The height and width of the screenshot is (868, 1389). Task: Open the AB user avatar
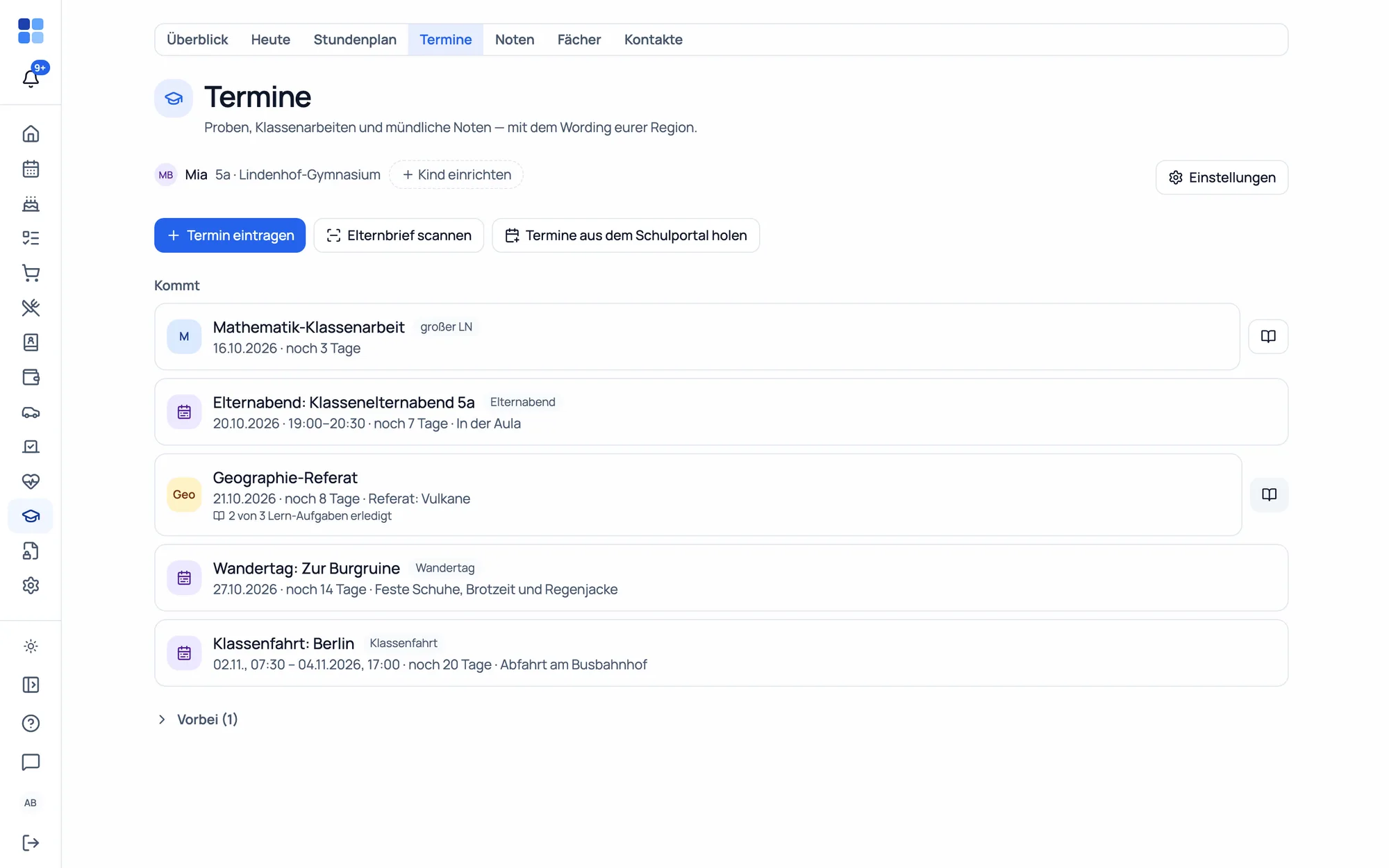pyautogui.click(x=31, y=803)
